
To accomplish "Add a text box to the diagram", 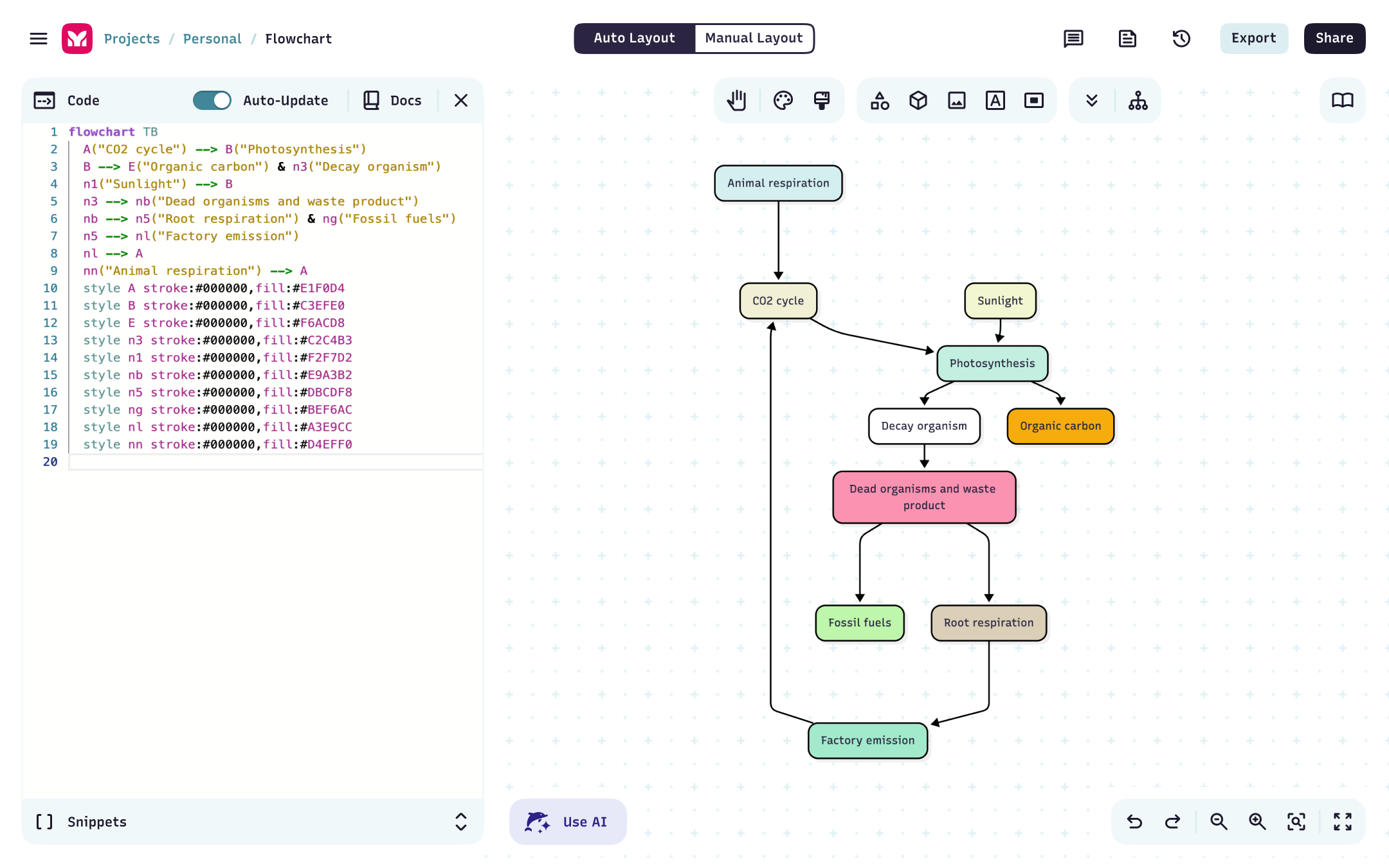I will pos(995,100).
